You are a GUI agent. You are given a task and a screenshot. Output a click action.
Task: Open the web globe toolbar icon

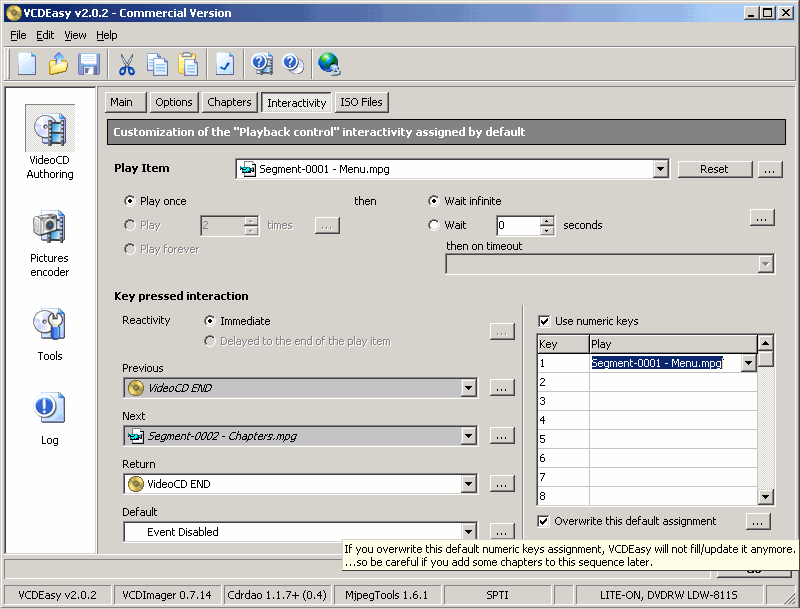point(328,64)
